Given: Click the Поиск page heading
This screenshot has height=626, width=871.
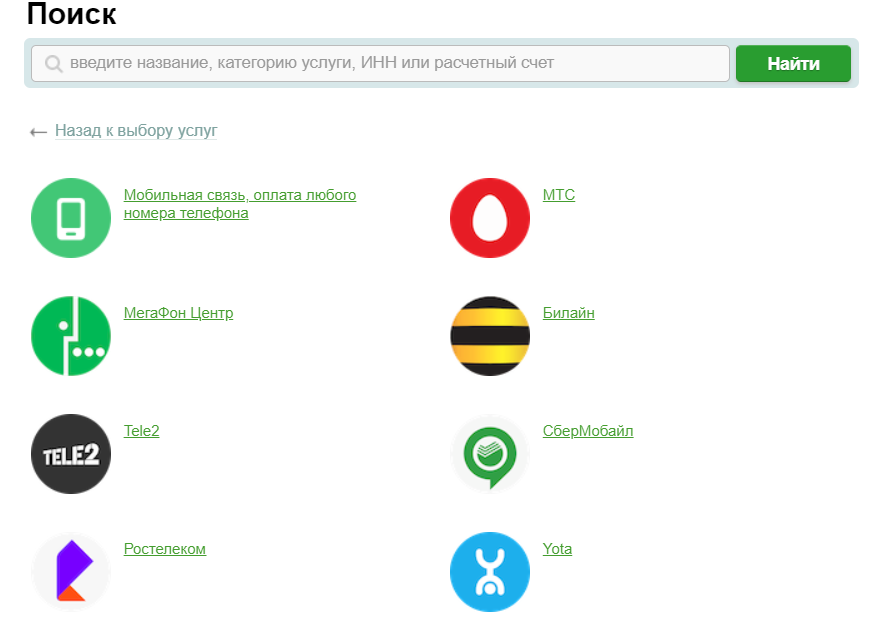Looking at the screenshot, I should pos(72,14).
